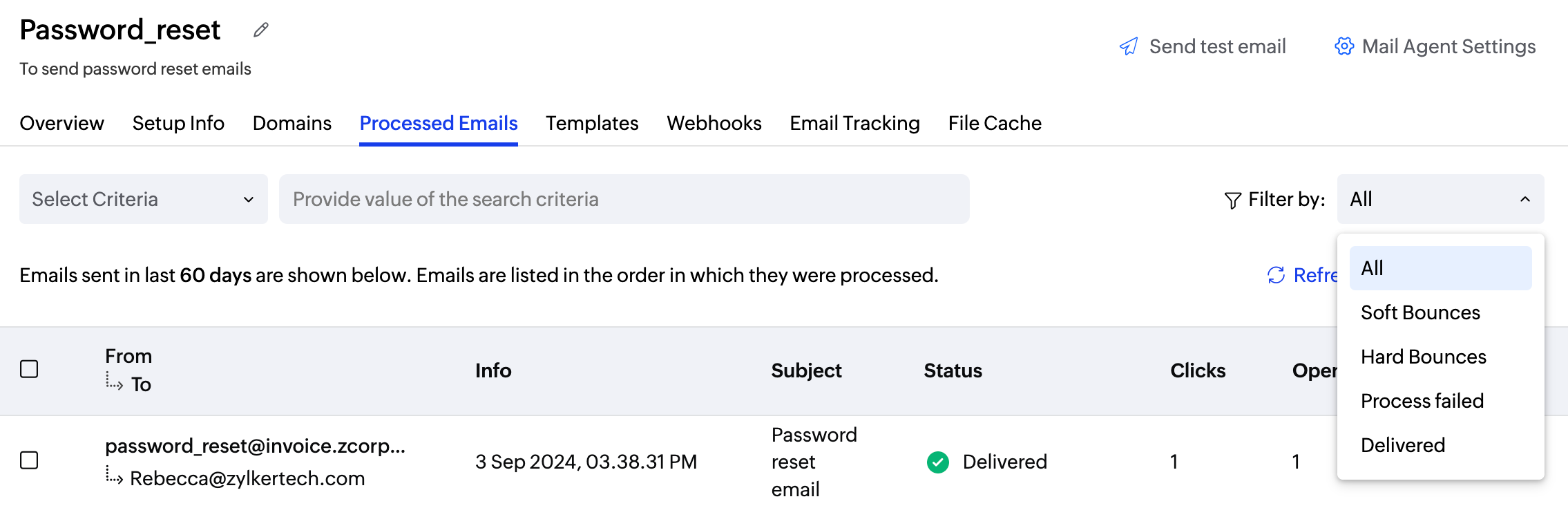Click the pencil edit icon beside Password_reset

point(260,30)
